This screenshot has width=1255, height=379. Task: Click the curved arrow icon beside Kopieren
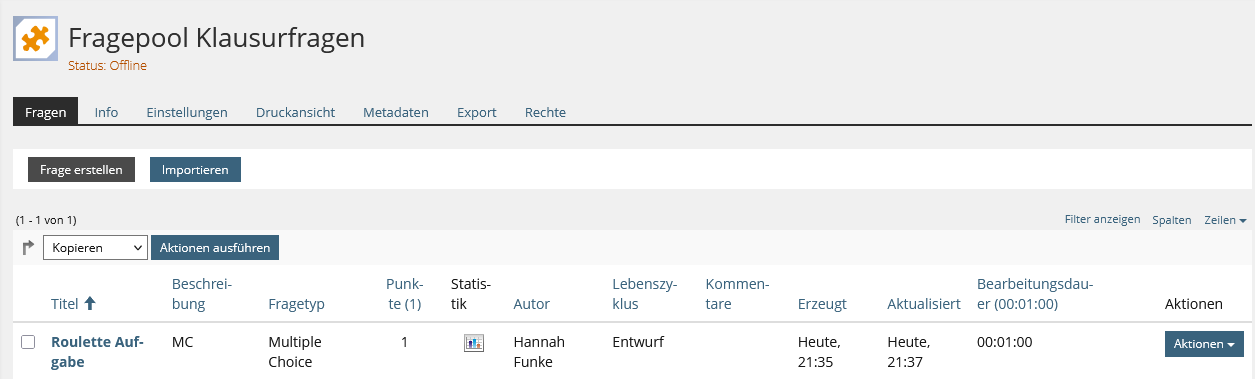[x=28, y=247]
